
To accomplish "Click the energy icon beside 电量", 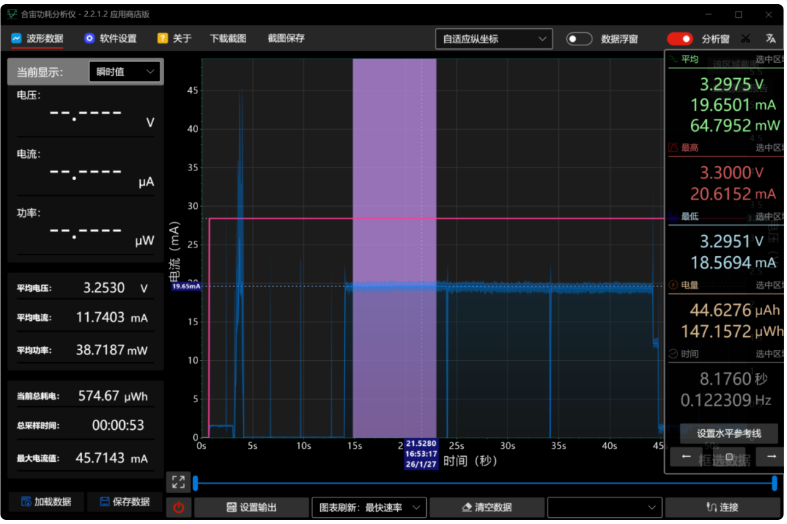I will pyautogui.click(x=673, y=285).
